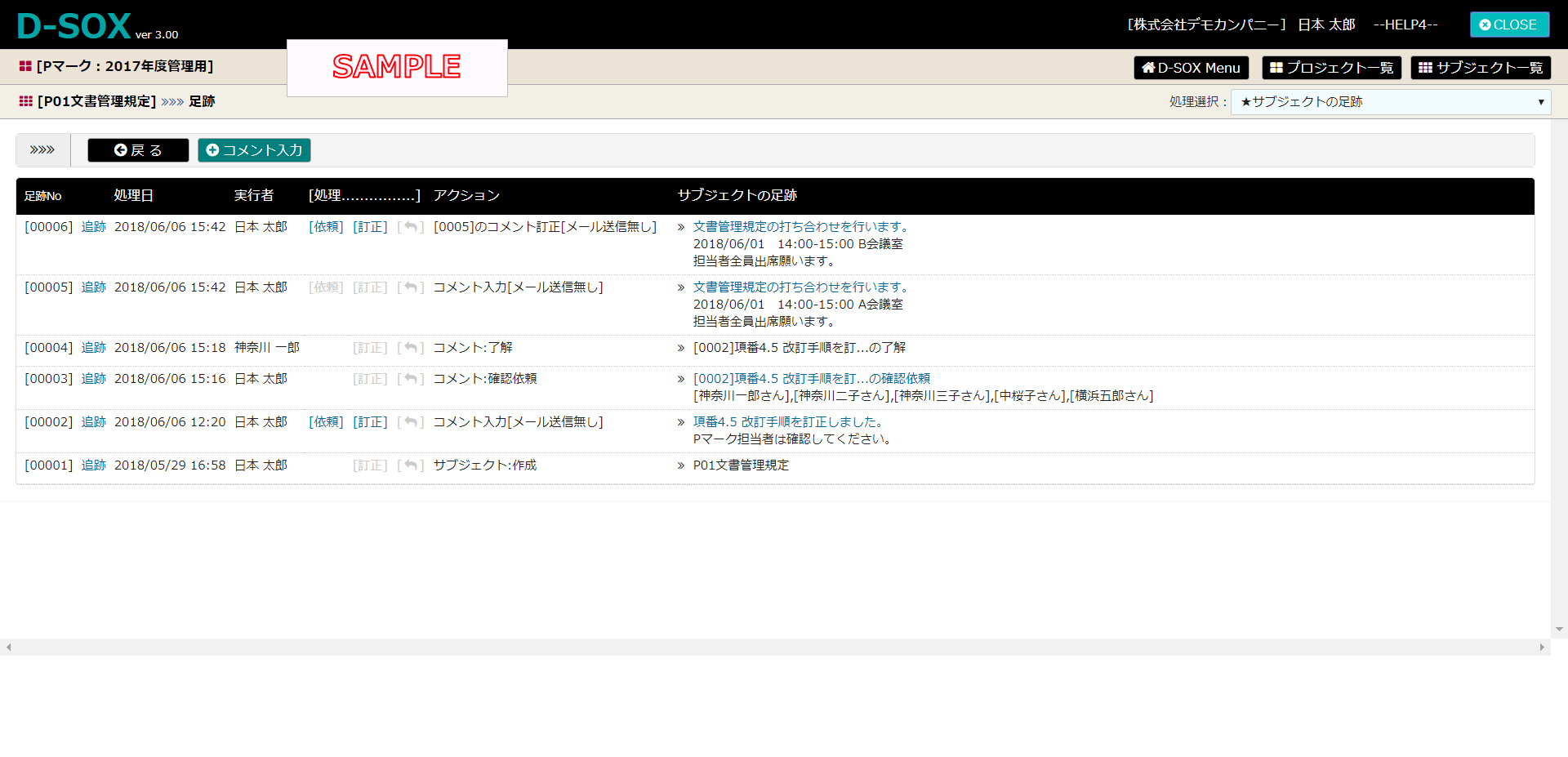Click the »»» chevrons in the toolbar
The width and height of the screenshot is (1568, 757).
tap(42, 150)
